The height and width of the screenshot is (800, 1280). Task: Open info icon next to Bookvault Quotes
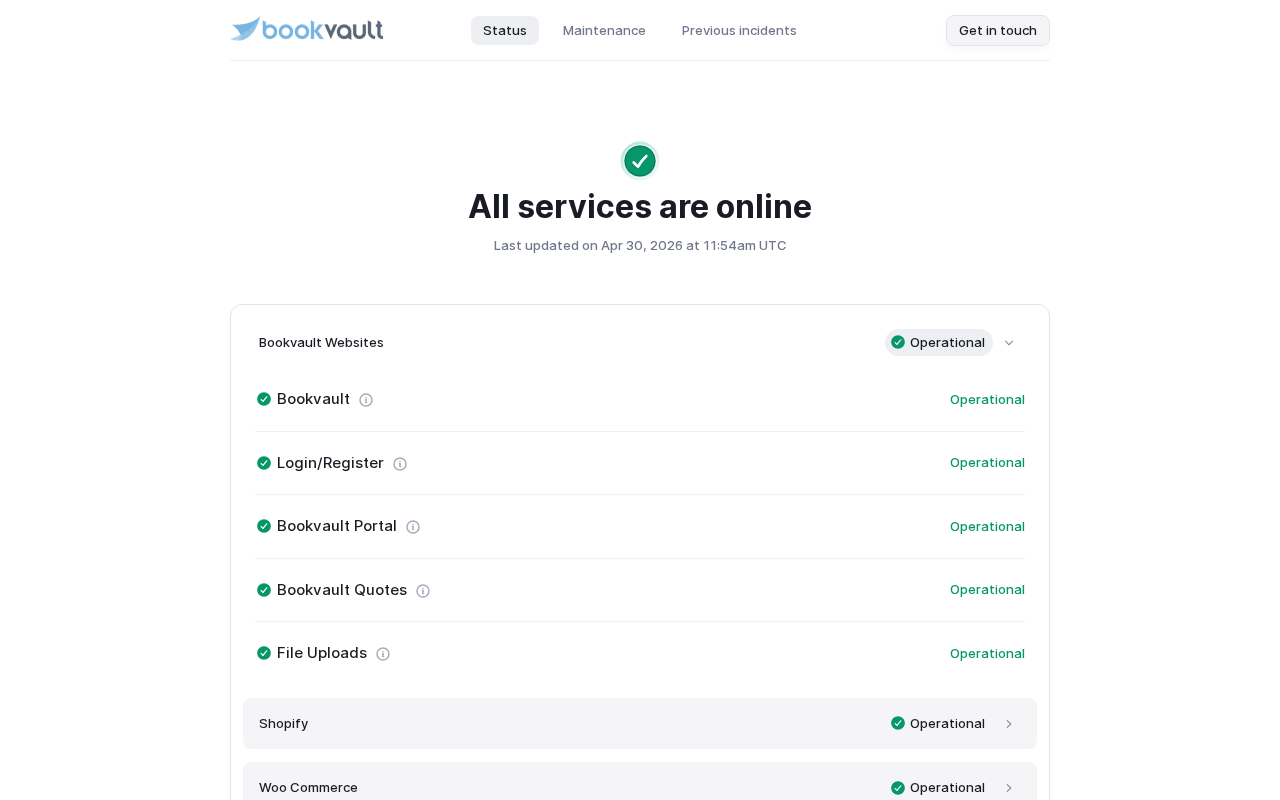click(x=423, y=591)
